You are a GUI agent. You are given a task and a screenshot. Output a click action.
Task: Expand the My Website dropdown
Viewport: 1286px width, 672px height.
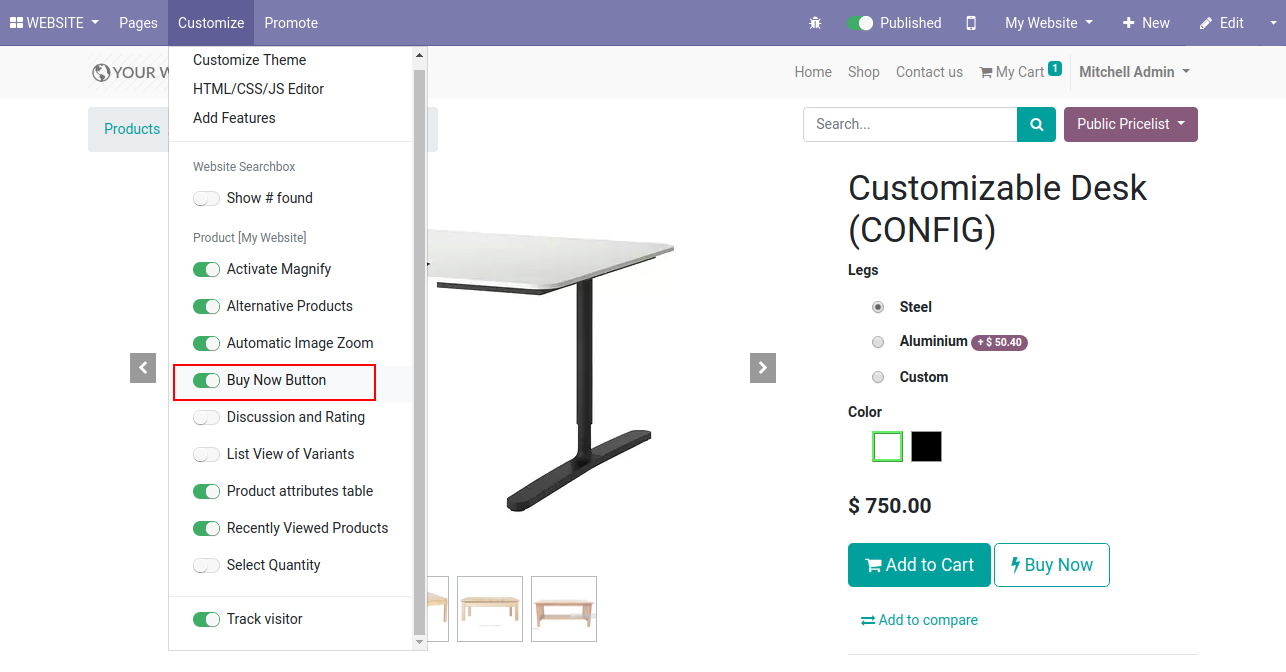coord(1048,23)
